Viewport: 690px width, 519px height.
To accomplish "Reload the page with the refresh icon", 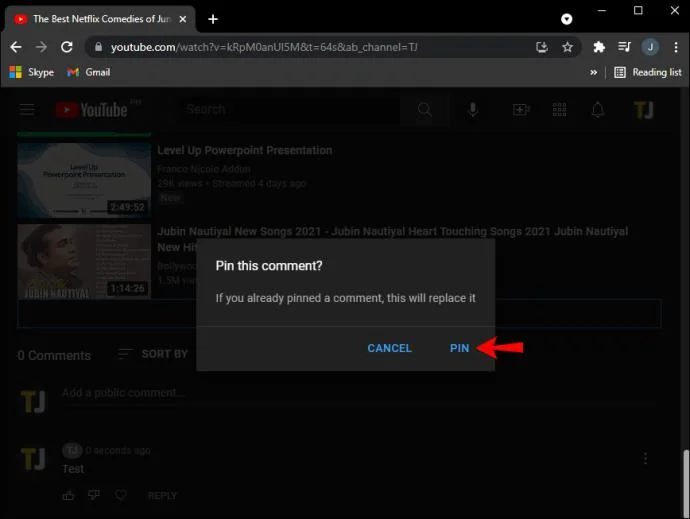I will point(67,47).
